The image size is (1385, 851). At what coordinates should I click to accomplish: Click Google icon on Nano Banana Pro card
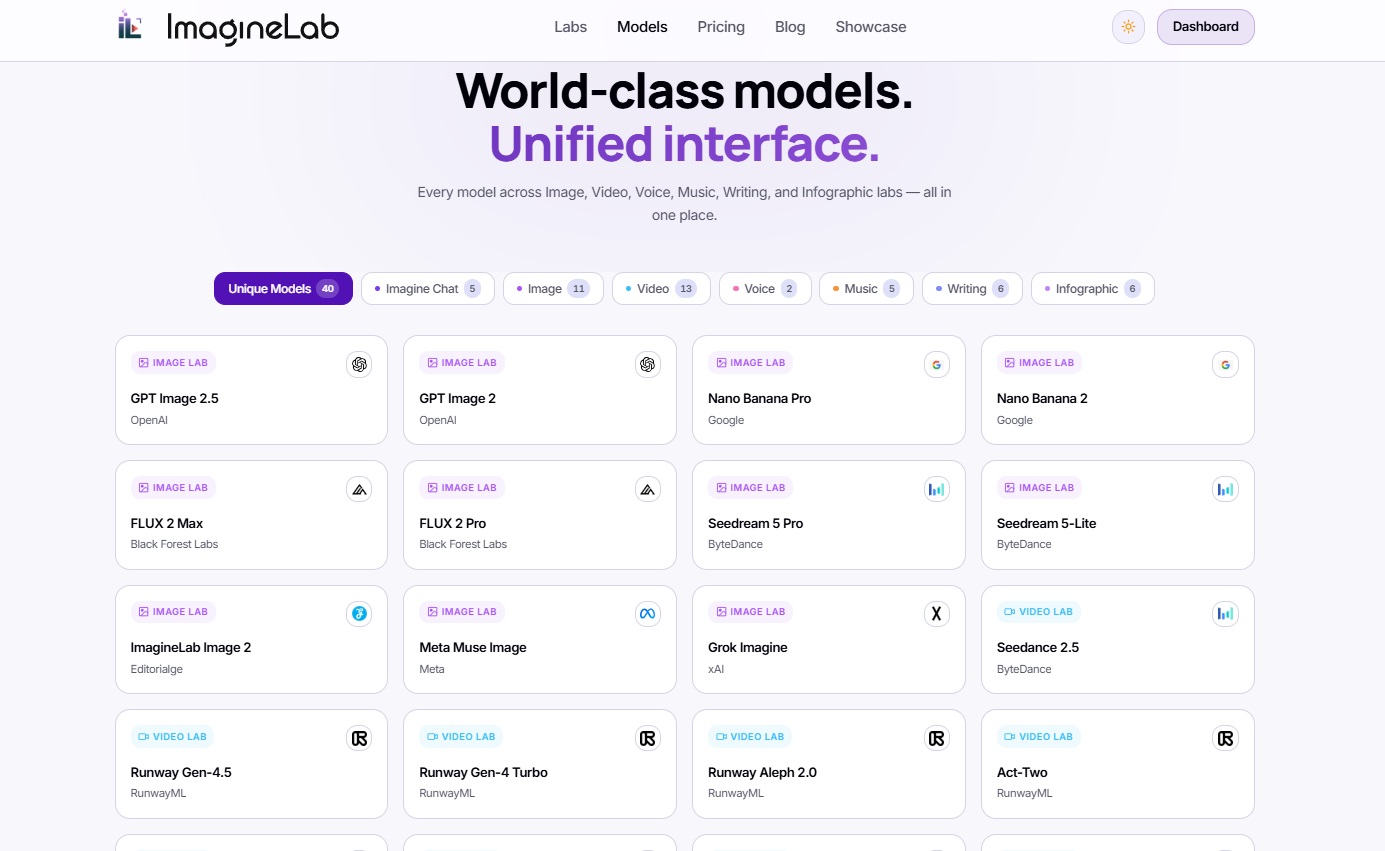point(937,364)
